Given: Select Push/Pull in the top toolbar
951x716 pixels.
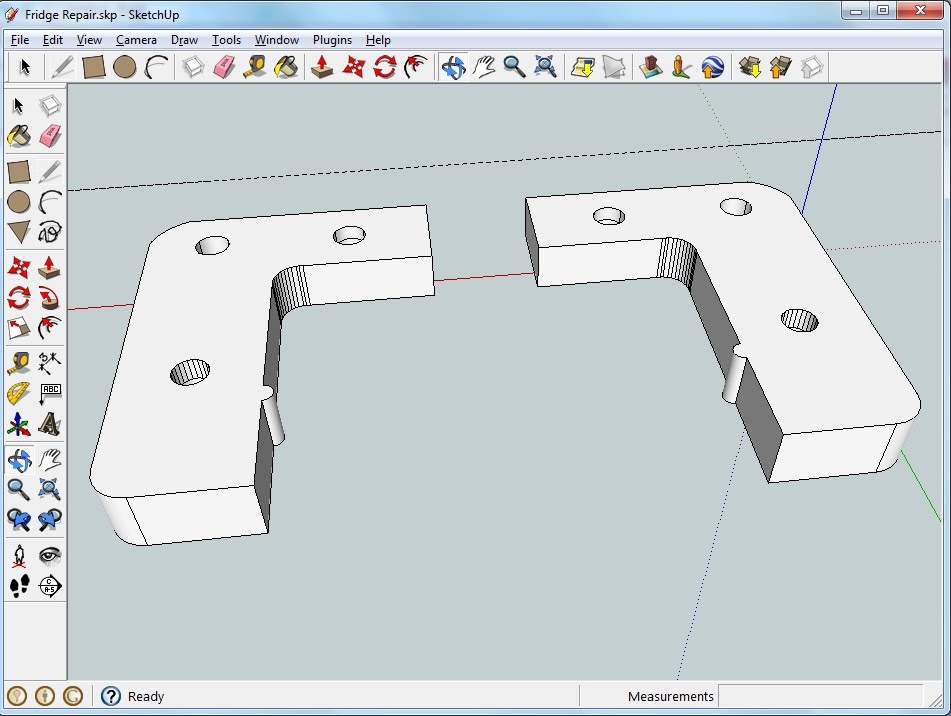Looking at the screenshot, I should click(x=323, y=67).
